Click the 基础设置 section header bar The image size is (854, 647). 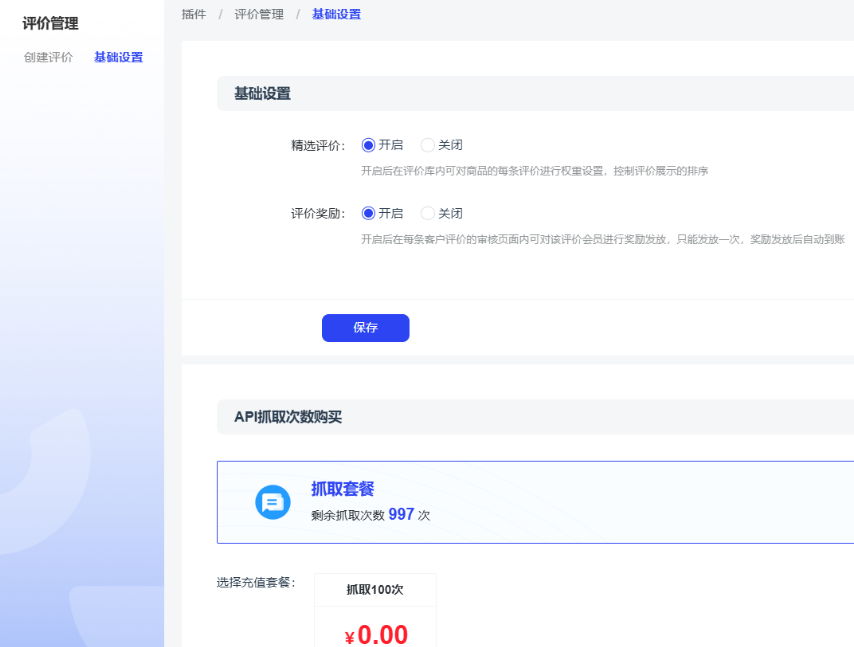(x=262, y=94)
